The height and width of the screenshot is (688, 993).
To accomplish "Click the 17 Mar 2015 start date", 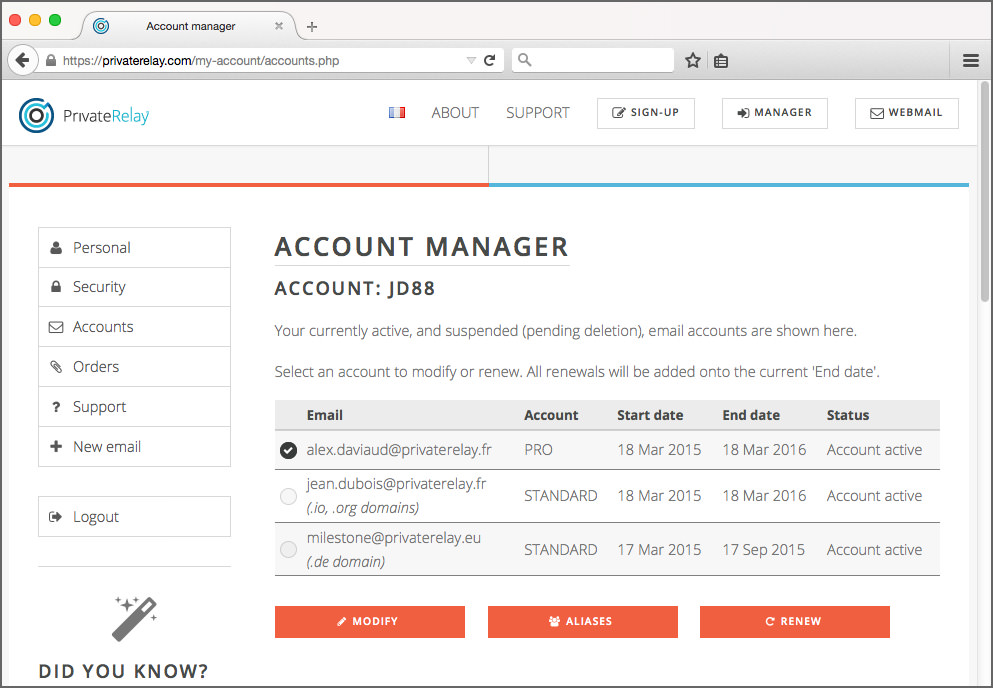I will [659, 550].
